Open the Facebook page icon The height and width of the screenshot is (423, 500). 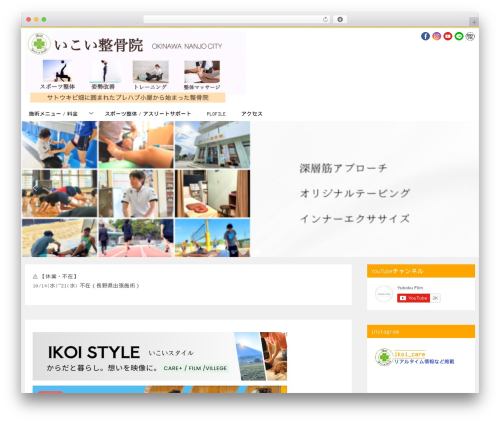click(425, 36)
